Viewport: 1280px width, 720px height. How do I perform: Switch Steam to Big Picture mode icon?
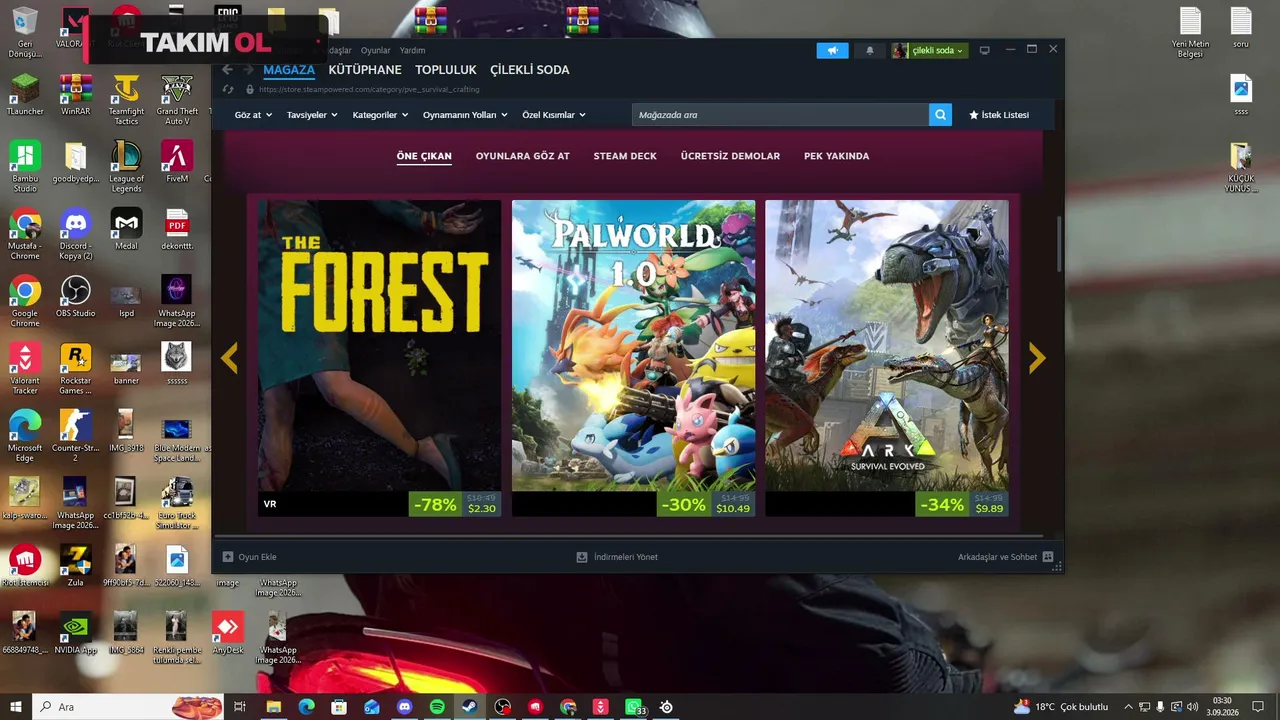[x=984, y=50]
